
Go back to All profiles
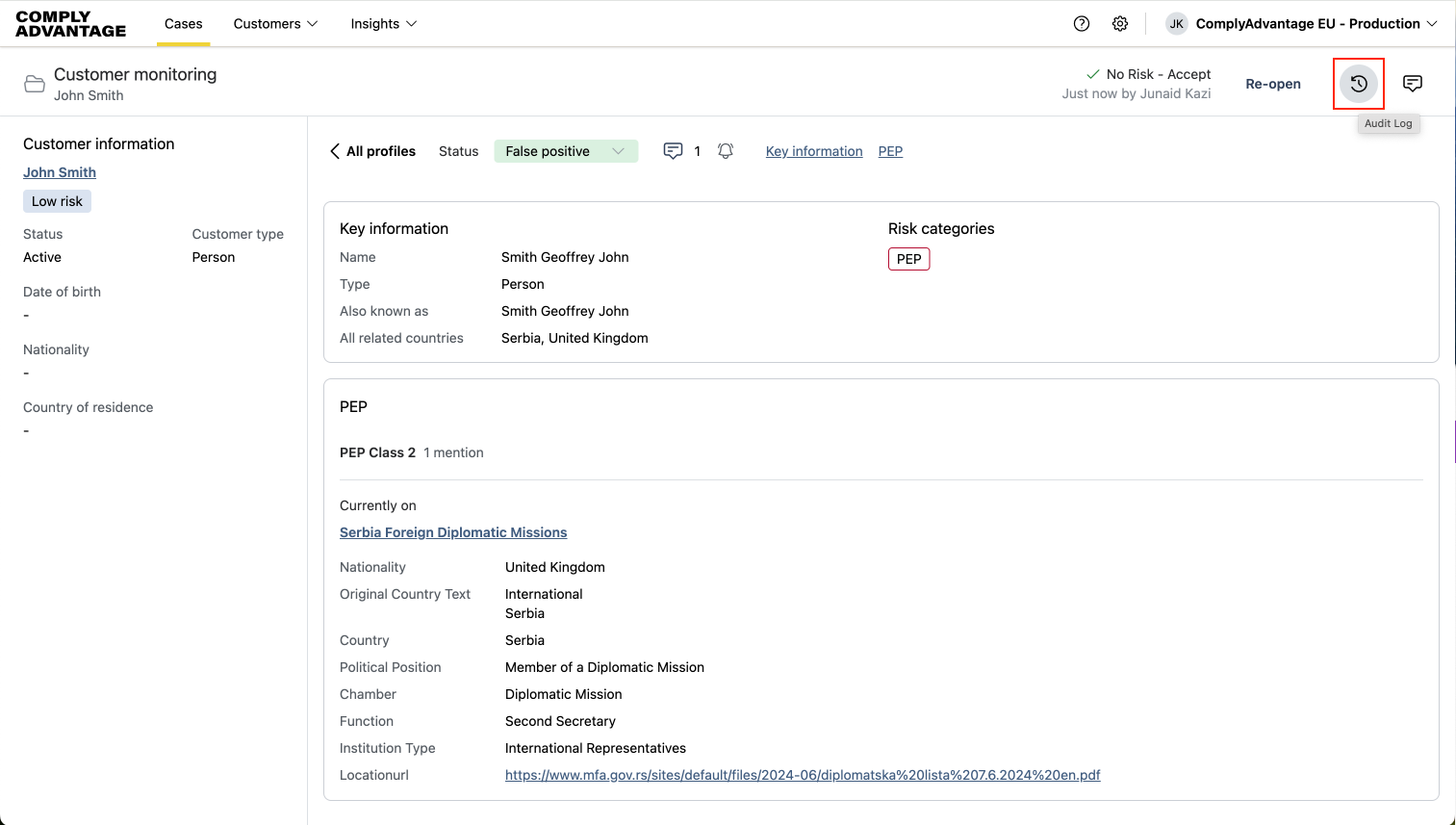click(372, 151)
